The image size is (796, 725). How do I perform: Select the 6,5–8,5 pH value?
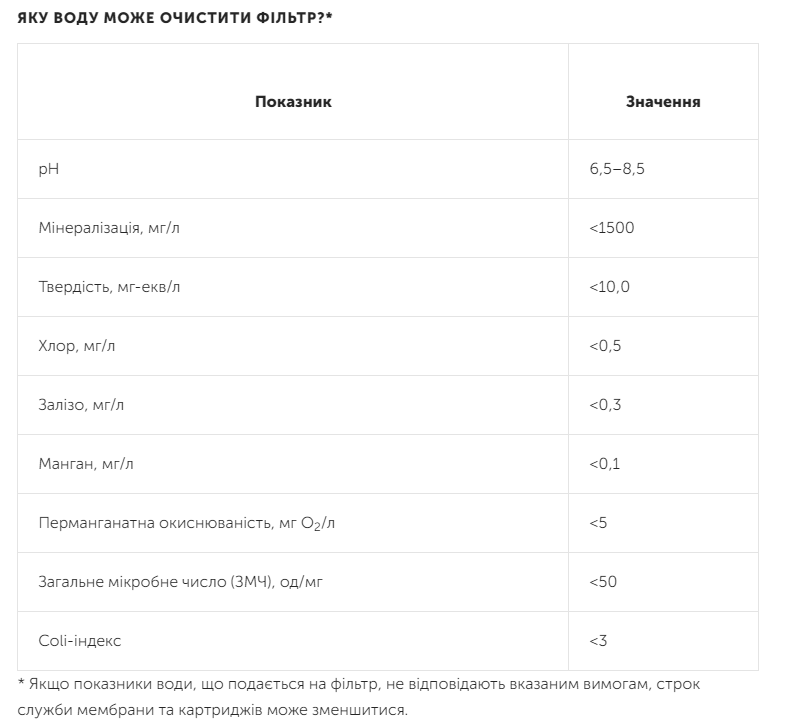[617, 169]
